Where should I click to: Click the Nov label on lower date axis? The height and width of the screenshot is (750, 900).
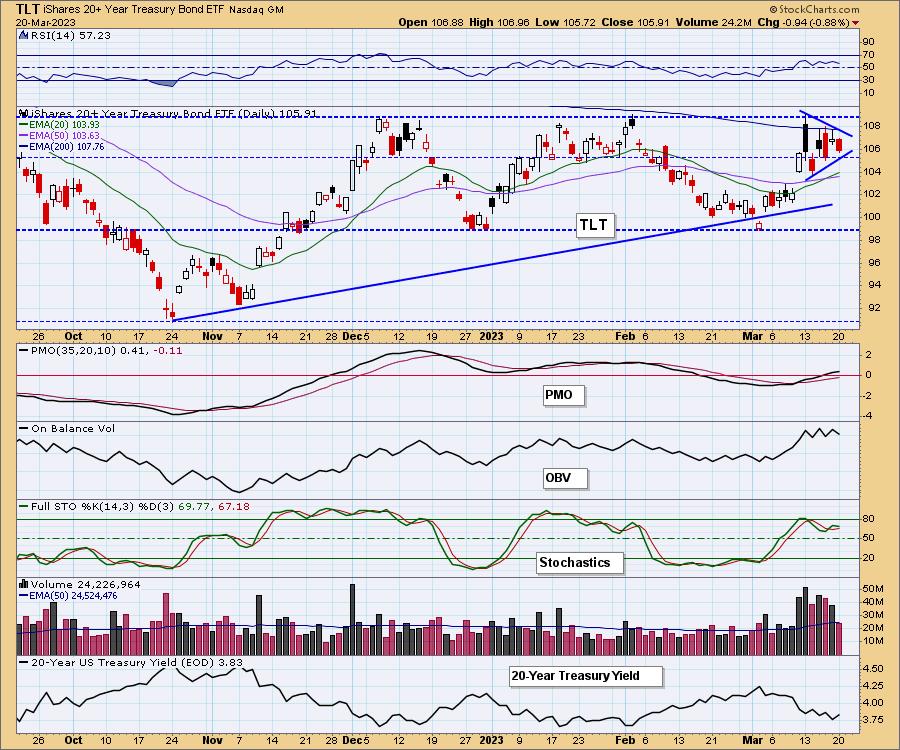tap(212, 740)
